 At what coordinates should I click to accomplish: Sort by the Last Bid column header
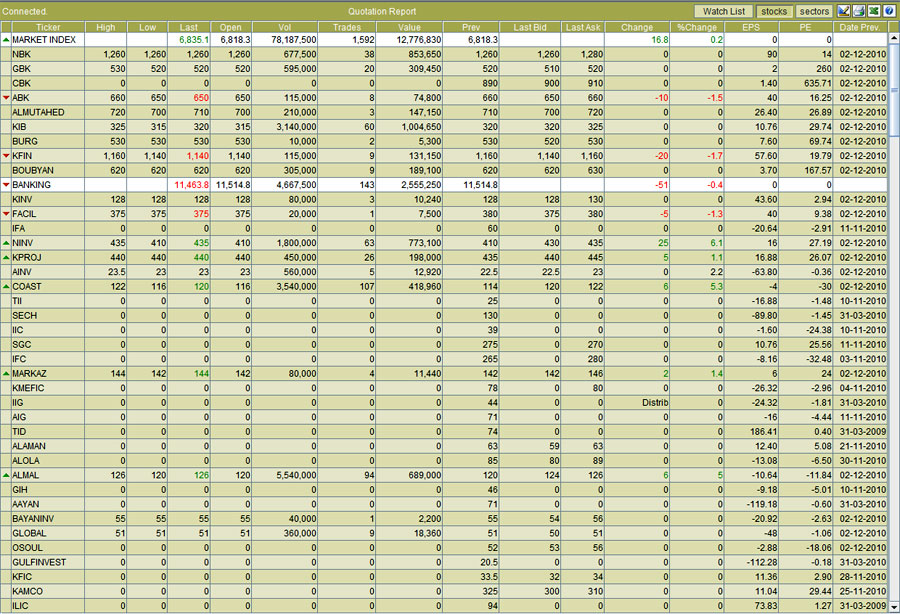click(530, 27)
